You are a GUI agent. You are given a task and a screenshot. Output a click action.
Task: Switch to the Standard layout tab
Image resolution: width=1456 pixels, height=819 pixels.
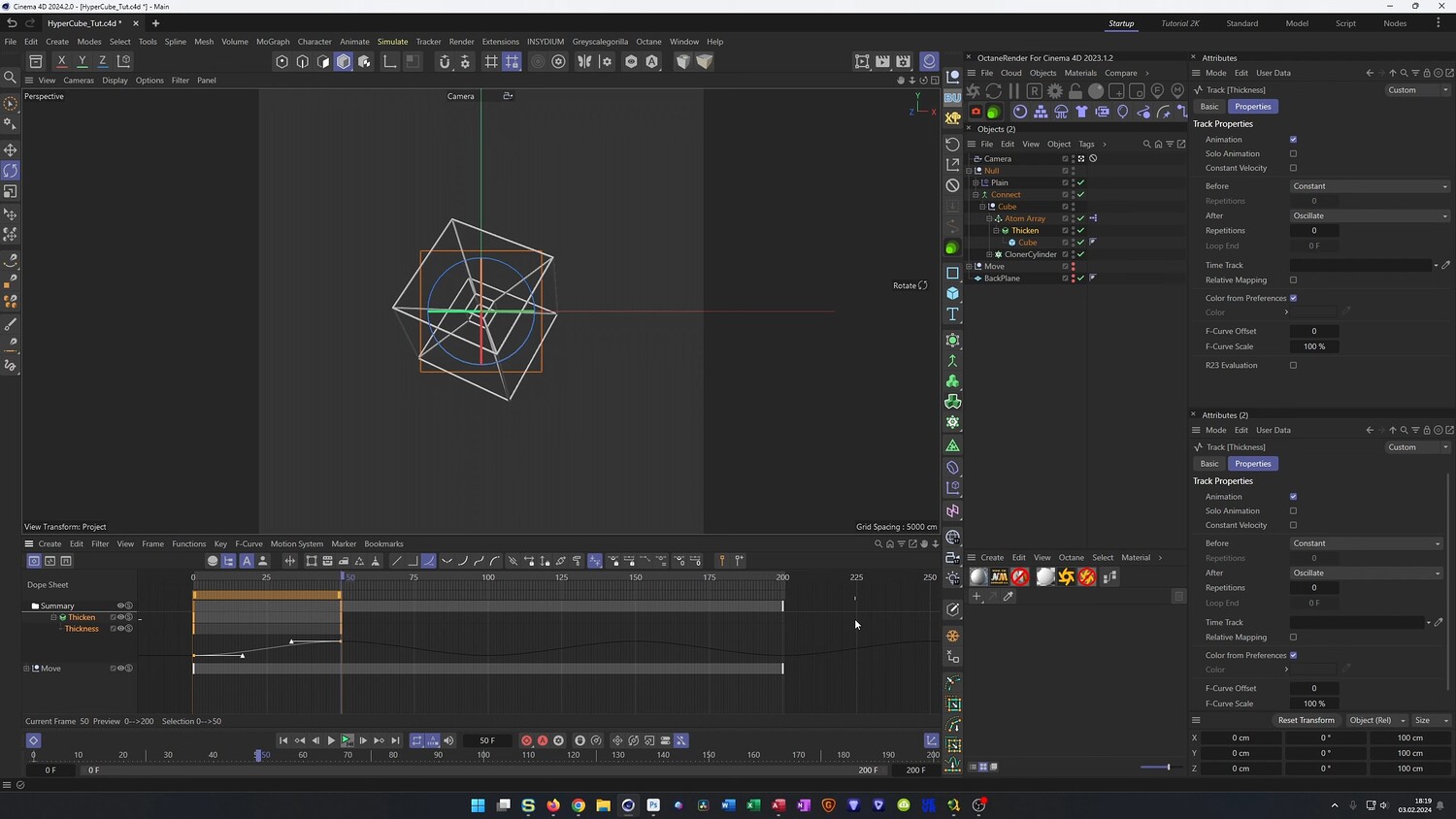[1242, 23]
